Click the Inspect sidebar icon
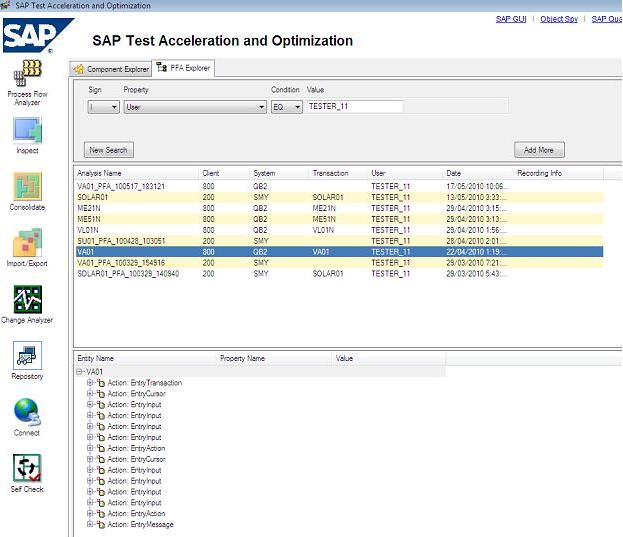 tap(27, 130)
